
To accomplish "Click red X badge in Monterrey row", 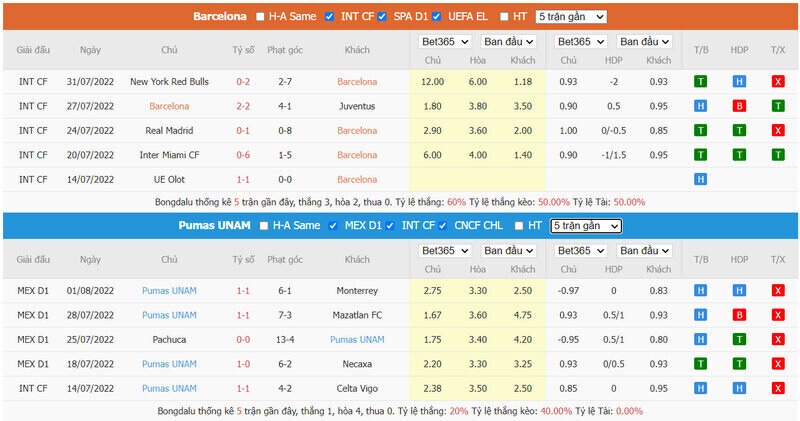I will (778, 291).
